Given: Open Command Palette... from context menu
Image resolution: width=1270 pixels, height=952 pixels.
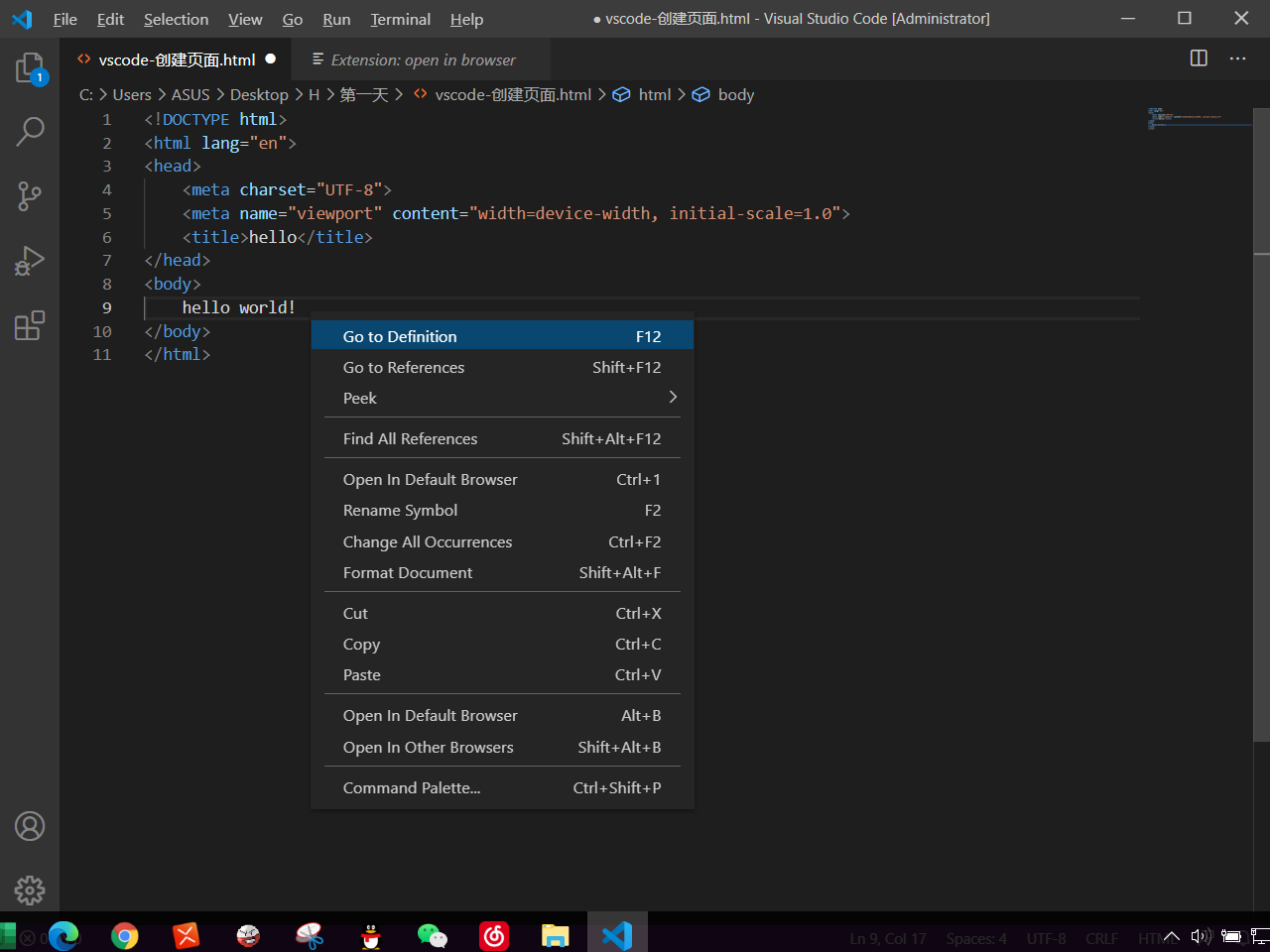Looking at the screenshot, I should coord(502,787).
